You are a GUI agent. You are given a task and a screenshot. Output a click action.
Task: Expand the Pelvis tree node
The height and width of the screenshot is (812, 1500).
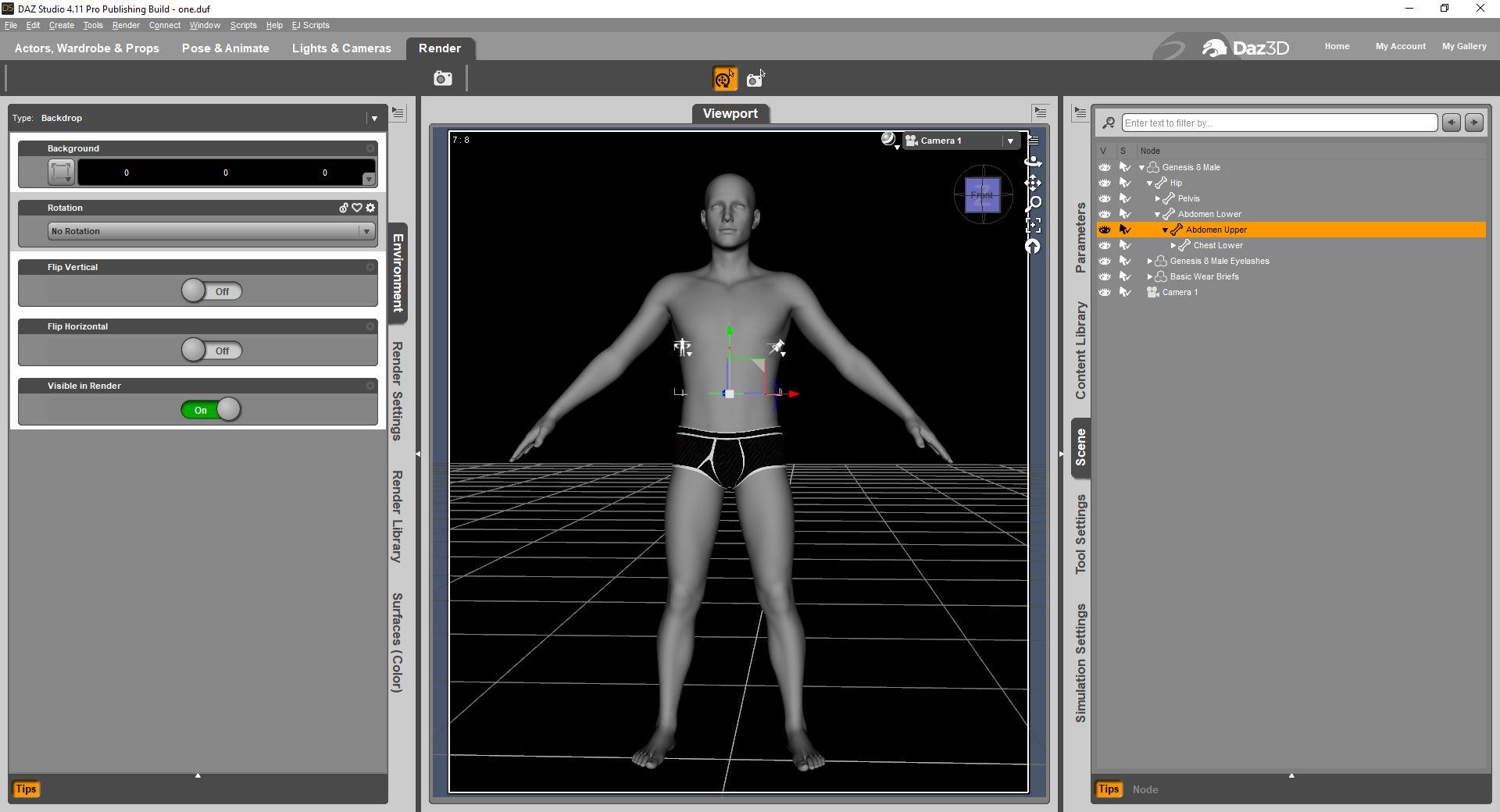click(1158, 199)
